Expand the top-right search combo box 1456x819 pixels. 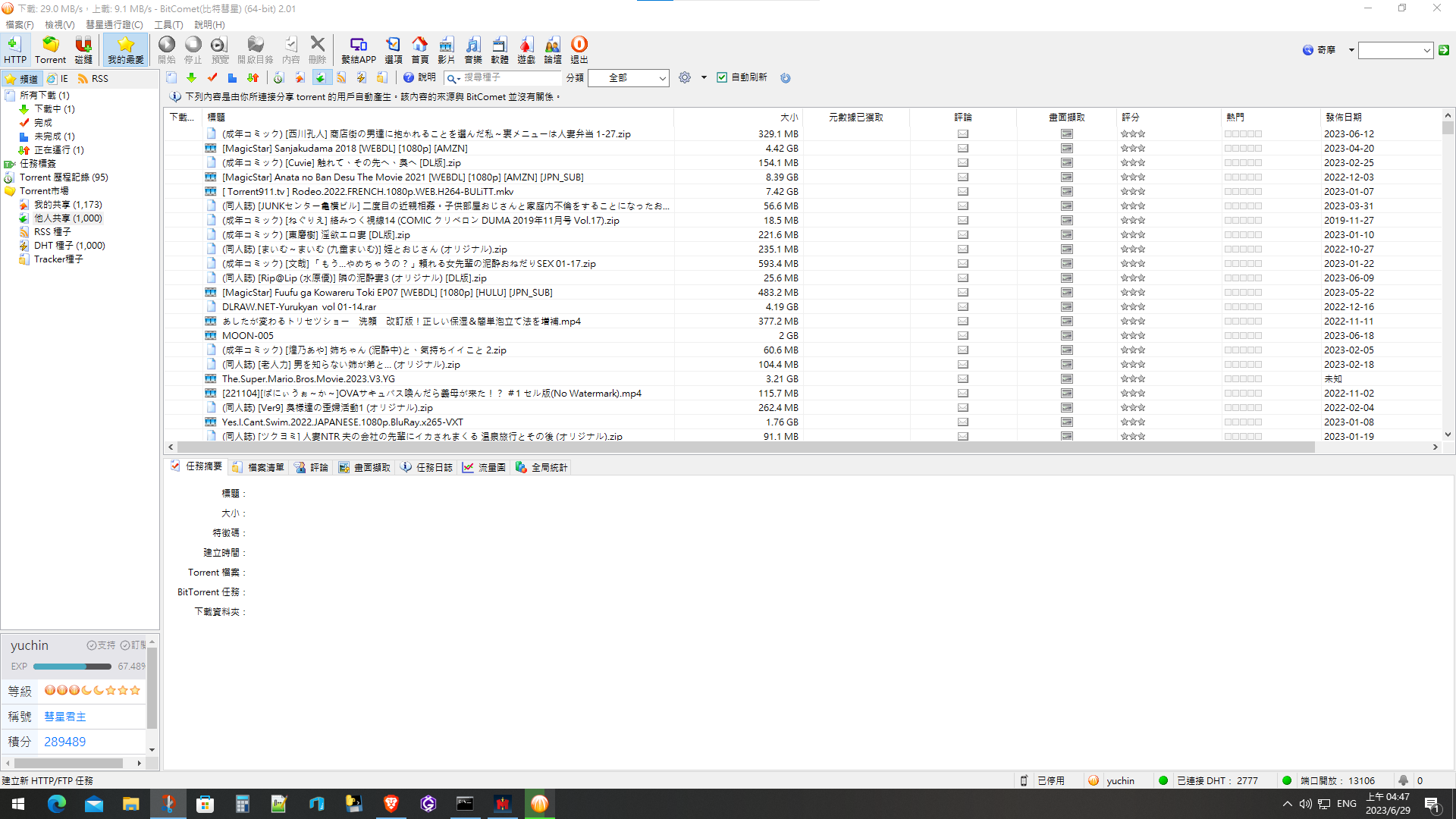[1426, 50]
